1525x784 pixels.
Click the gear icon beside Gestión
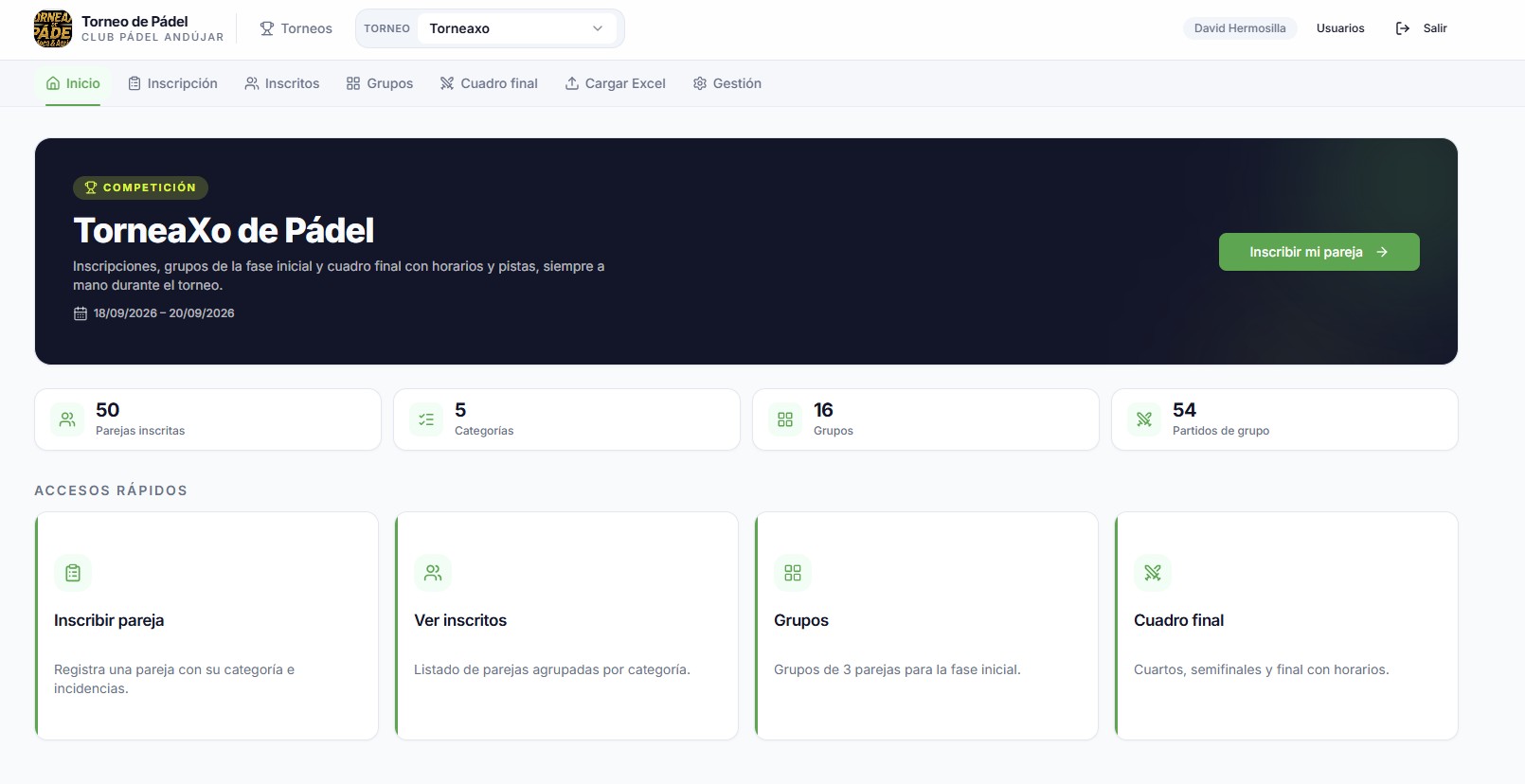pyautogui.click(x=700, y=83)
